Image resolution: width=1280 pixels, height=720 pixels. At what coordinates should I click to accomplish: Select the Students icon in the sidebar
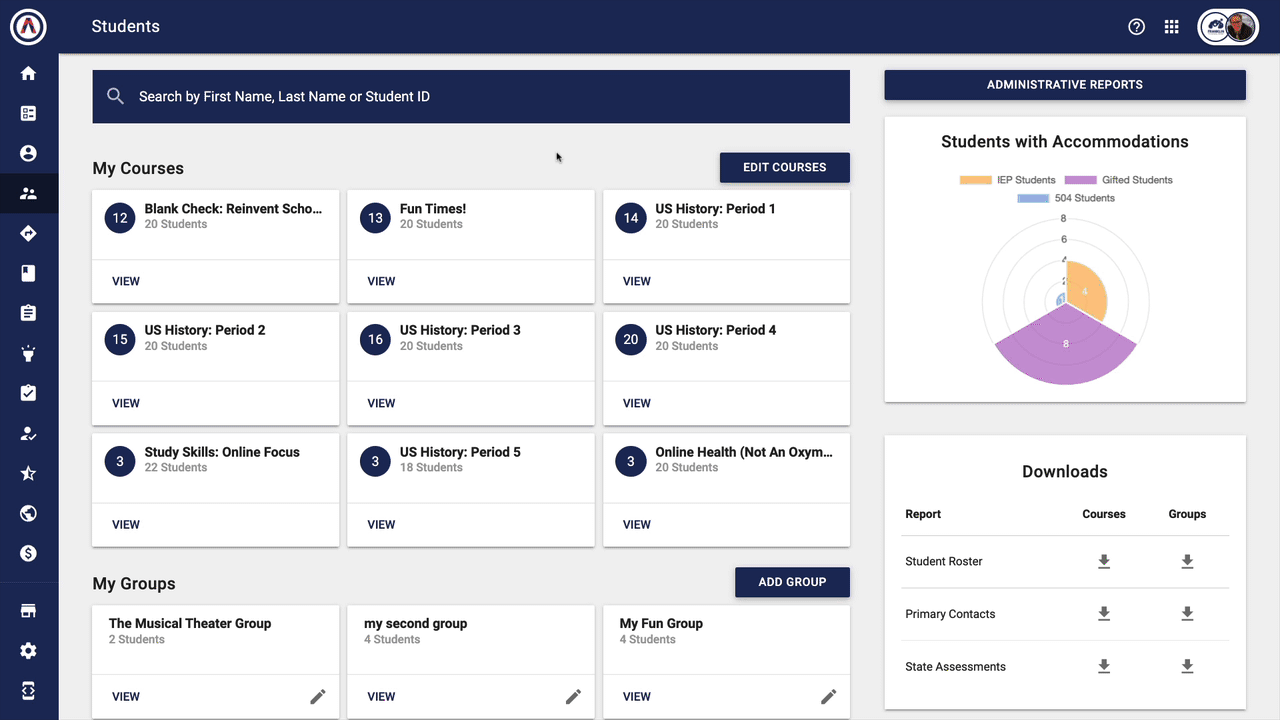coord(28,193)
